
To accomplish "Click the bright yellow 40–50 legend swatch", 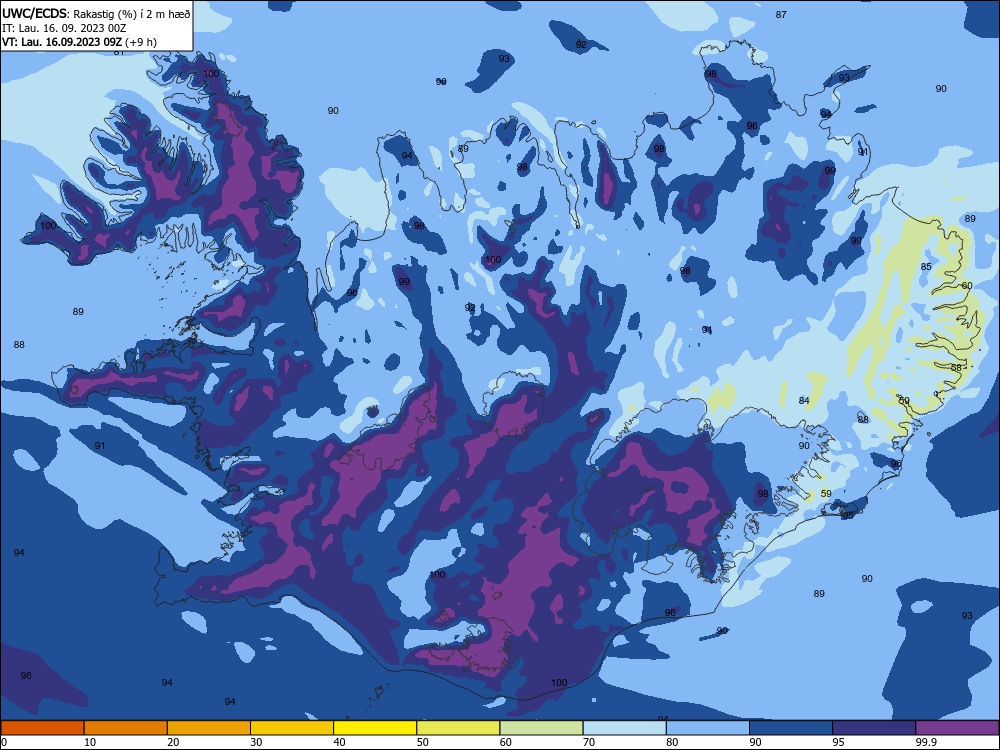I will pyautogui.click(x=375, y=728).
